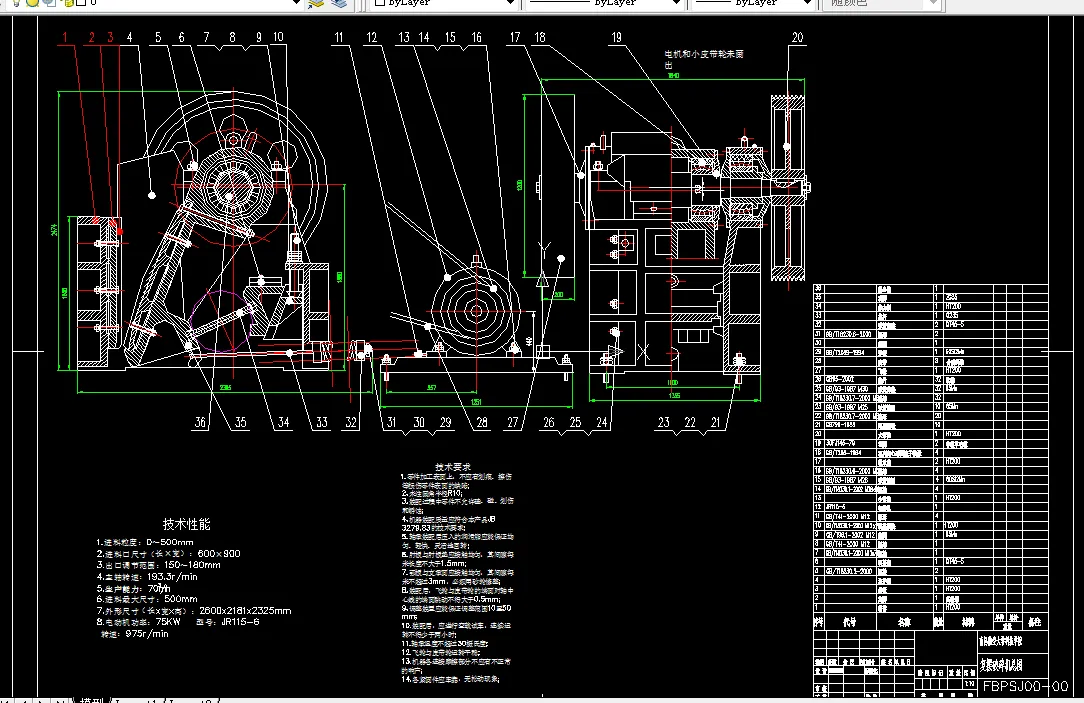
Task: Select part balloon number 16
Action: tap(476, 37)
